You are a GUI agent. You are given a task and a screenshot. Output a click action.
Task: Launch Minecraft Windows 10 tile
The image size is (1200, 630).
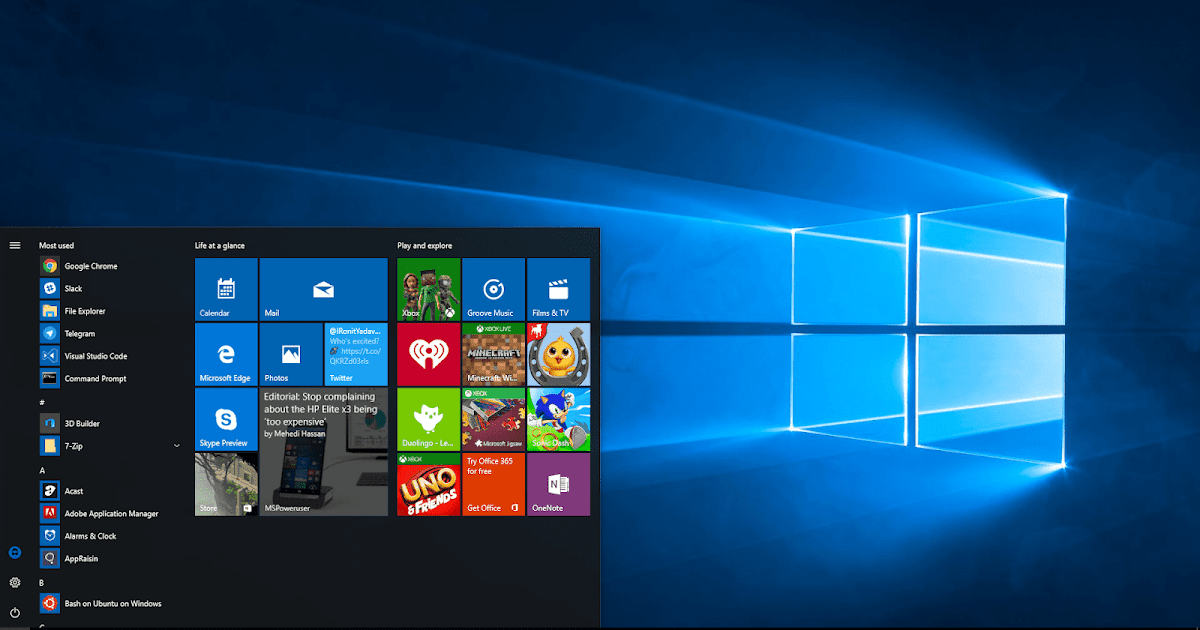click(493, 354)
